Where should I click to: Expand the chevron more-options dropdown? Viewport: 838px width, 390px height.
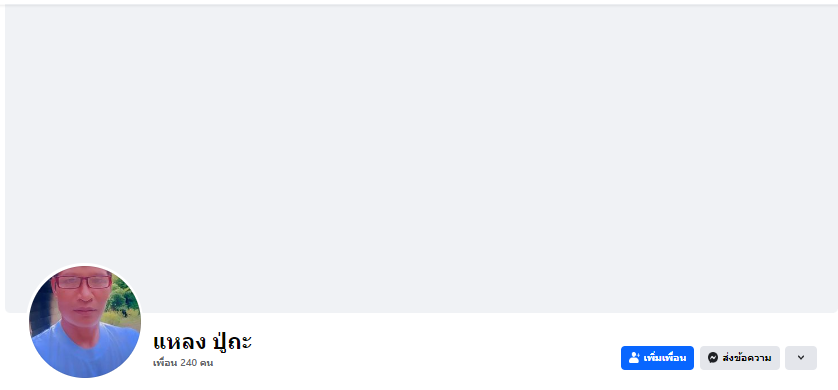point(801,357)
